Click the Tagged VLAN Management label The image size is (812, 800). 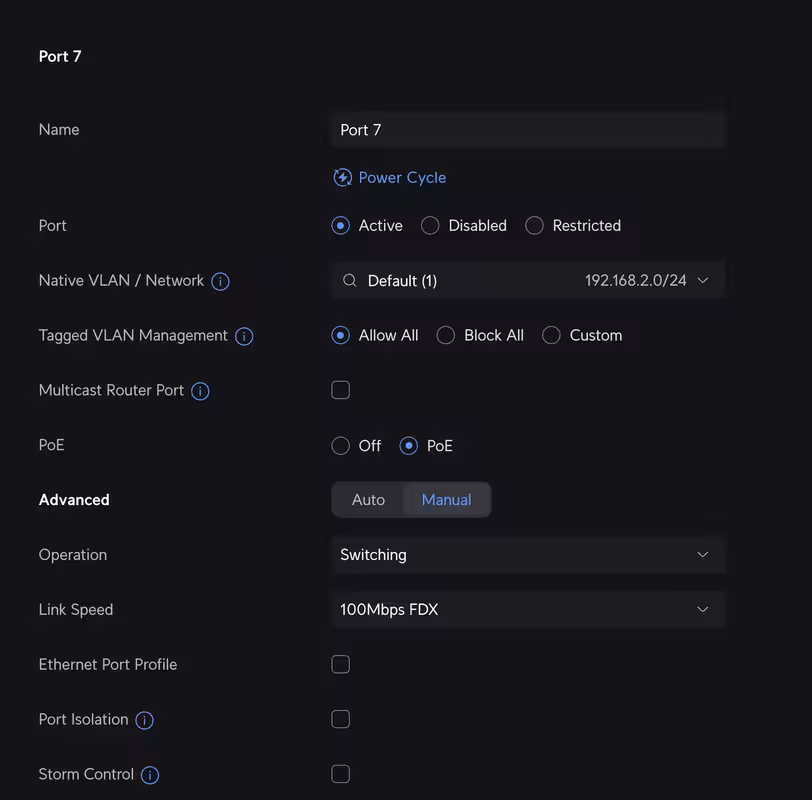(133, 336)
